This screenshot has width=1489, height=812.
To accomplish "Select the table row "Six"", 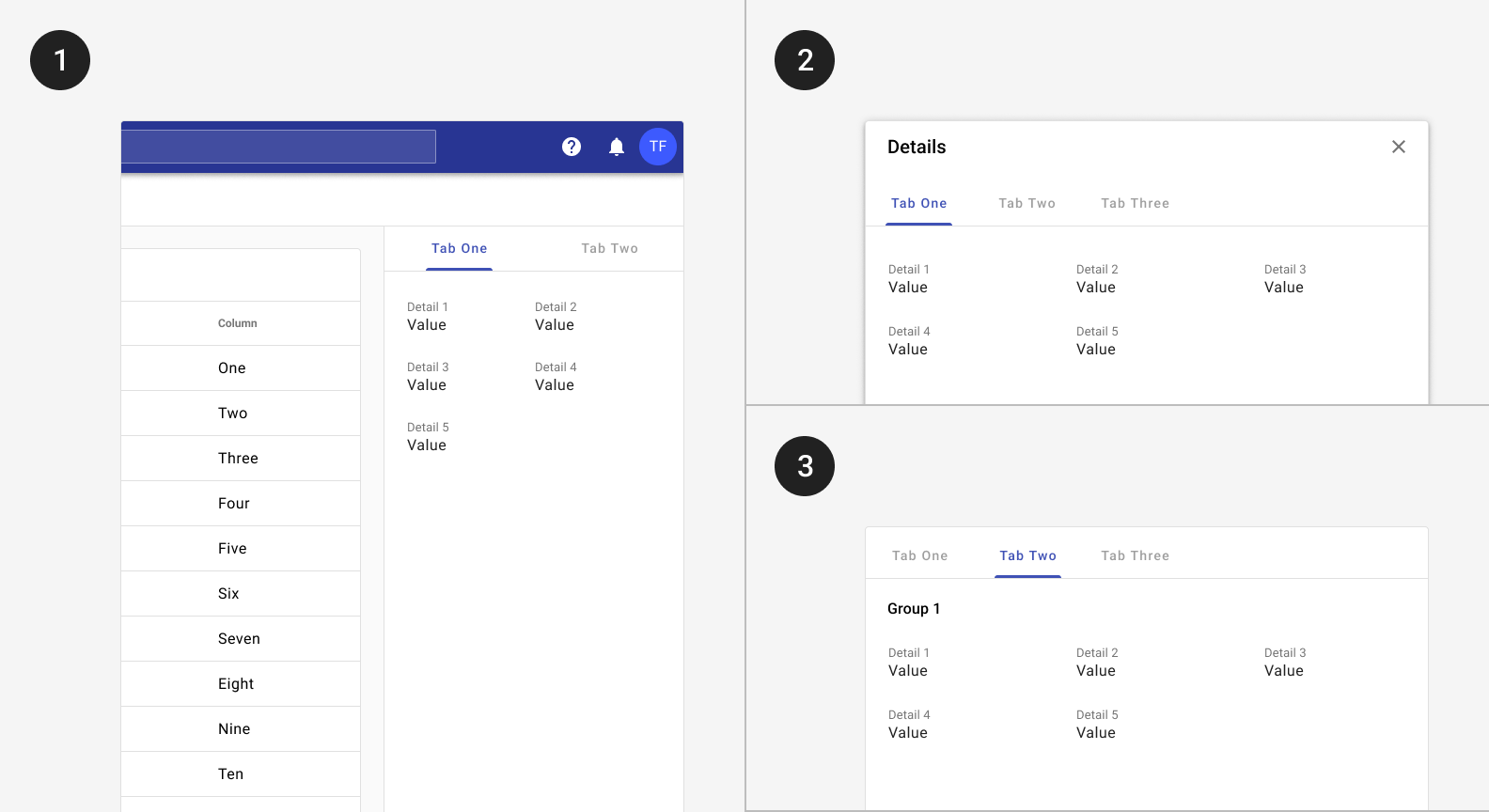I will coord(241,594).
